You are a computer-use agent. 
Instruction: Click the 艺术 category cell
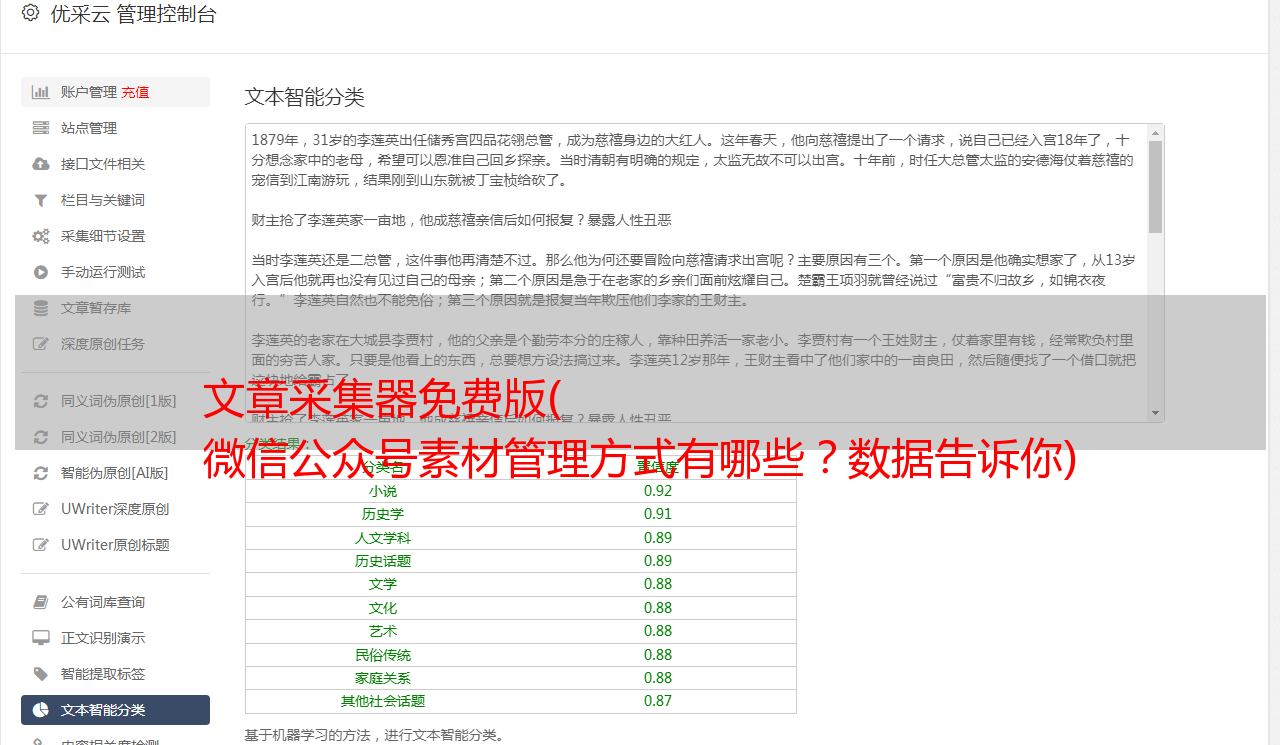point(383,631)
